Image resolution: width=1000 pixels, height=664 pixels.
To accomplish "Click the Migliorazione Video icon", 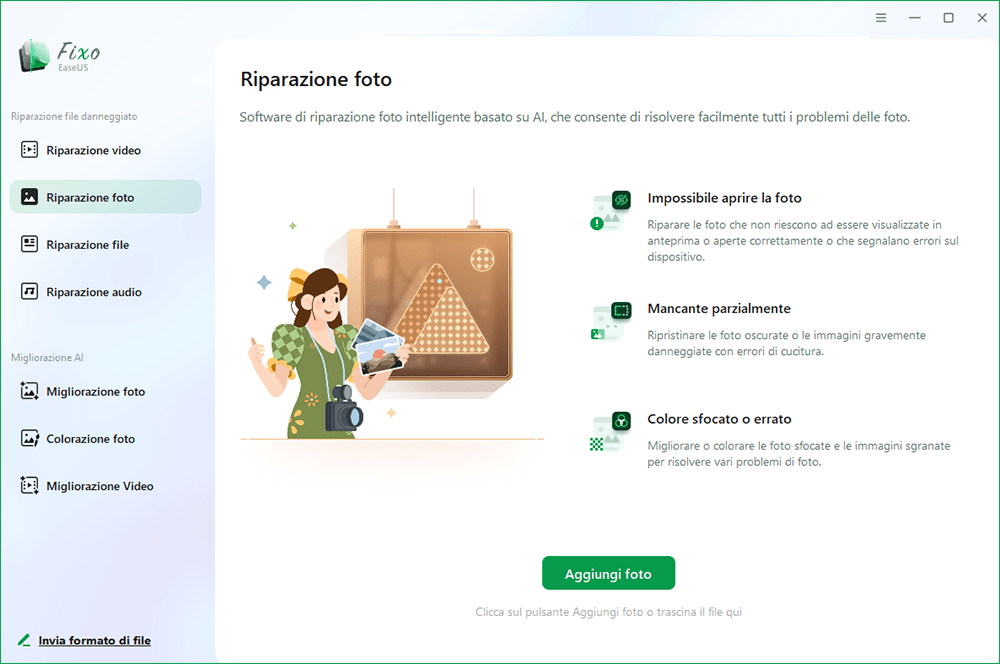I will click(x=29, y=485).
